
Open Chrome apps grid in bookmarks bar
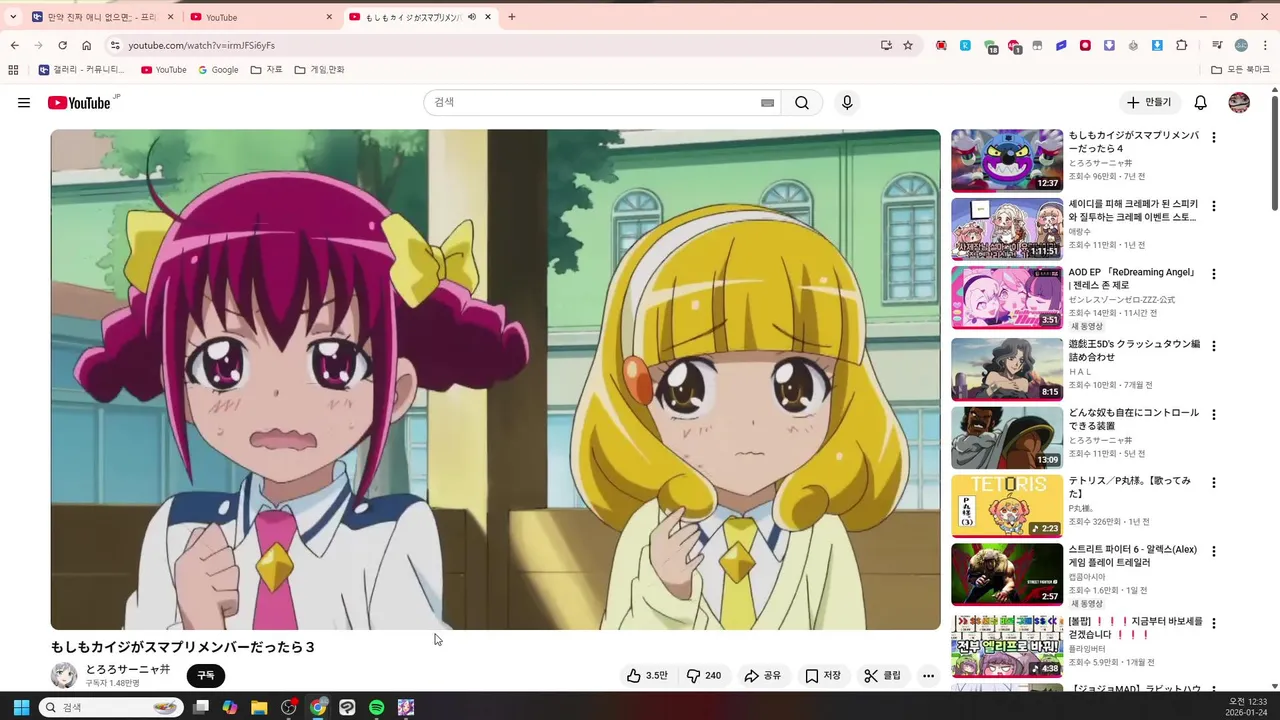point(13,70)
